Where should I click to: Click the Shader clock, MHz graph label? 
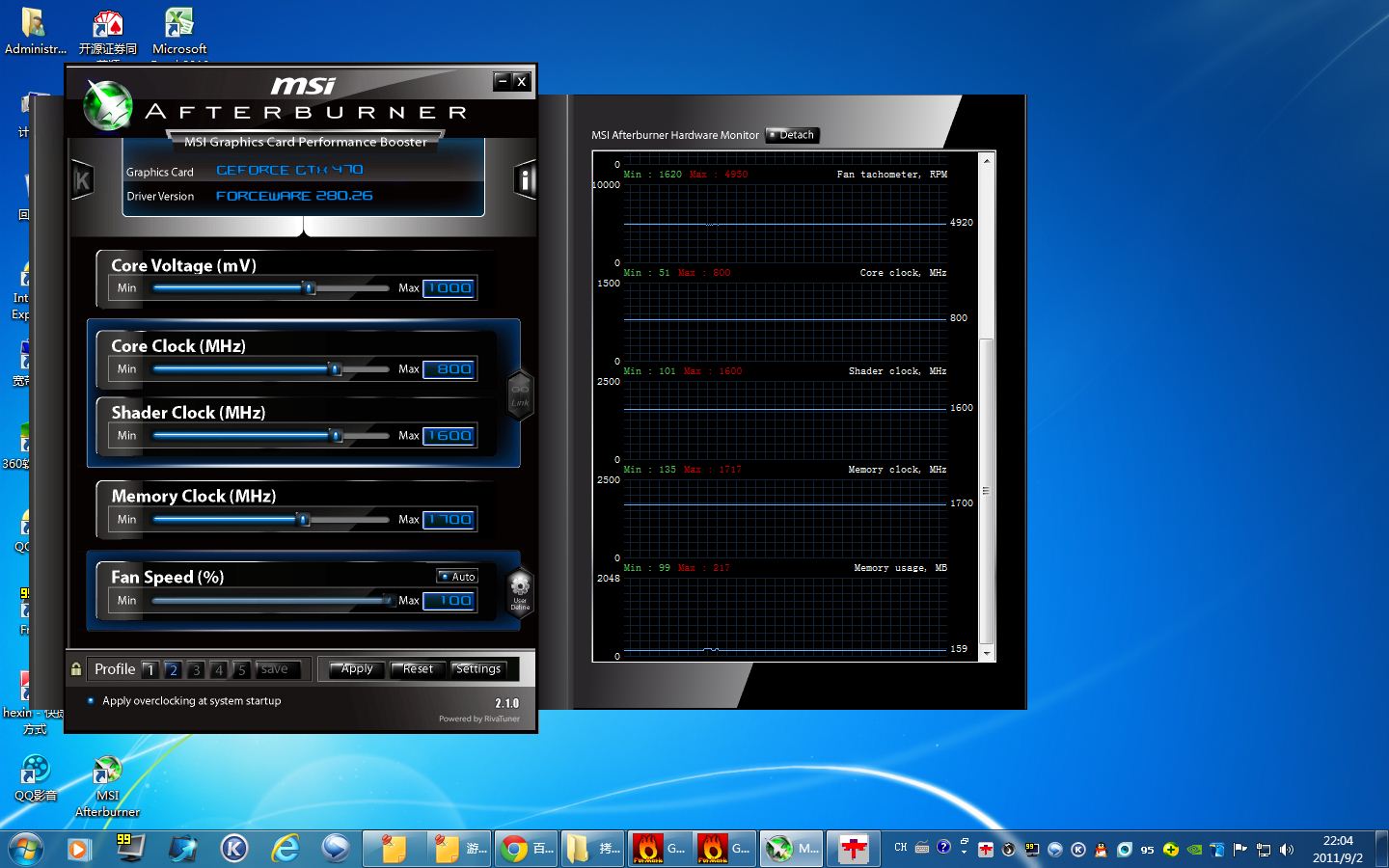(x=897, y=371)
